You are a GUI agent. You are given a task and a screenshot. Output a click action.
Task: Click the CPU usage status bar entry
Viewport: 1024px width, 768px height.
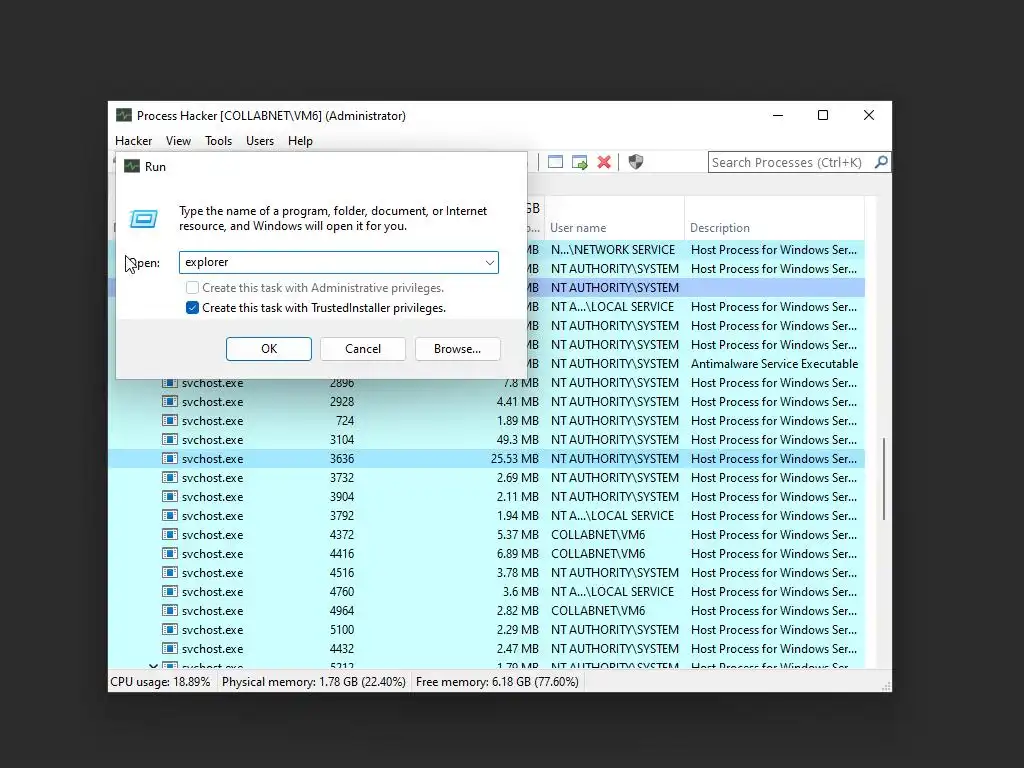pos(161,682)
